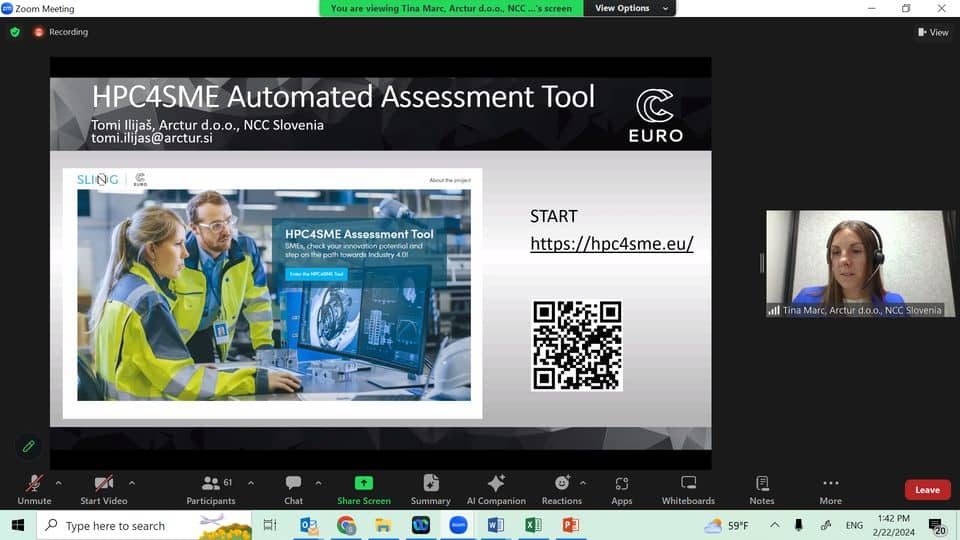The image size is (960, 540).
Task: Click the HPC4SME Assessment Tool website screenshot
Action: click(272, 293)
